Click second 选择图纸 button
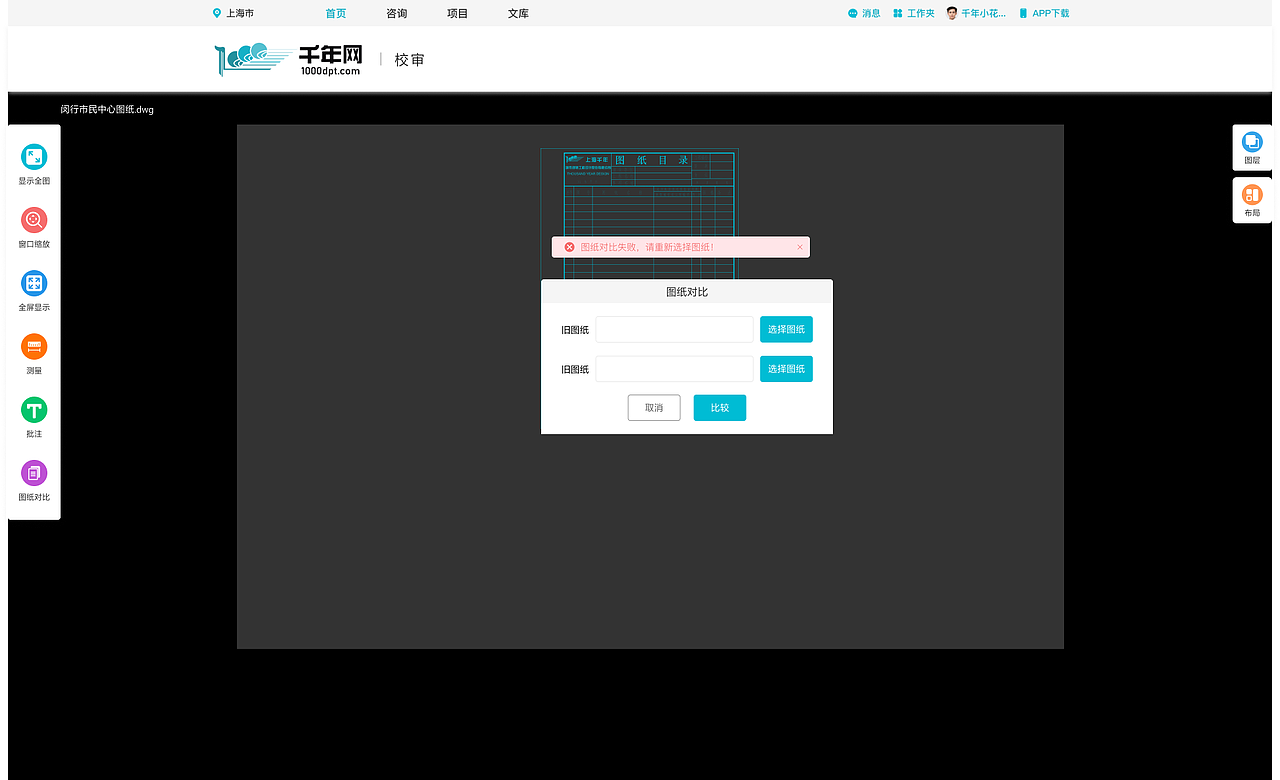1280x780 pixels. 786,369
